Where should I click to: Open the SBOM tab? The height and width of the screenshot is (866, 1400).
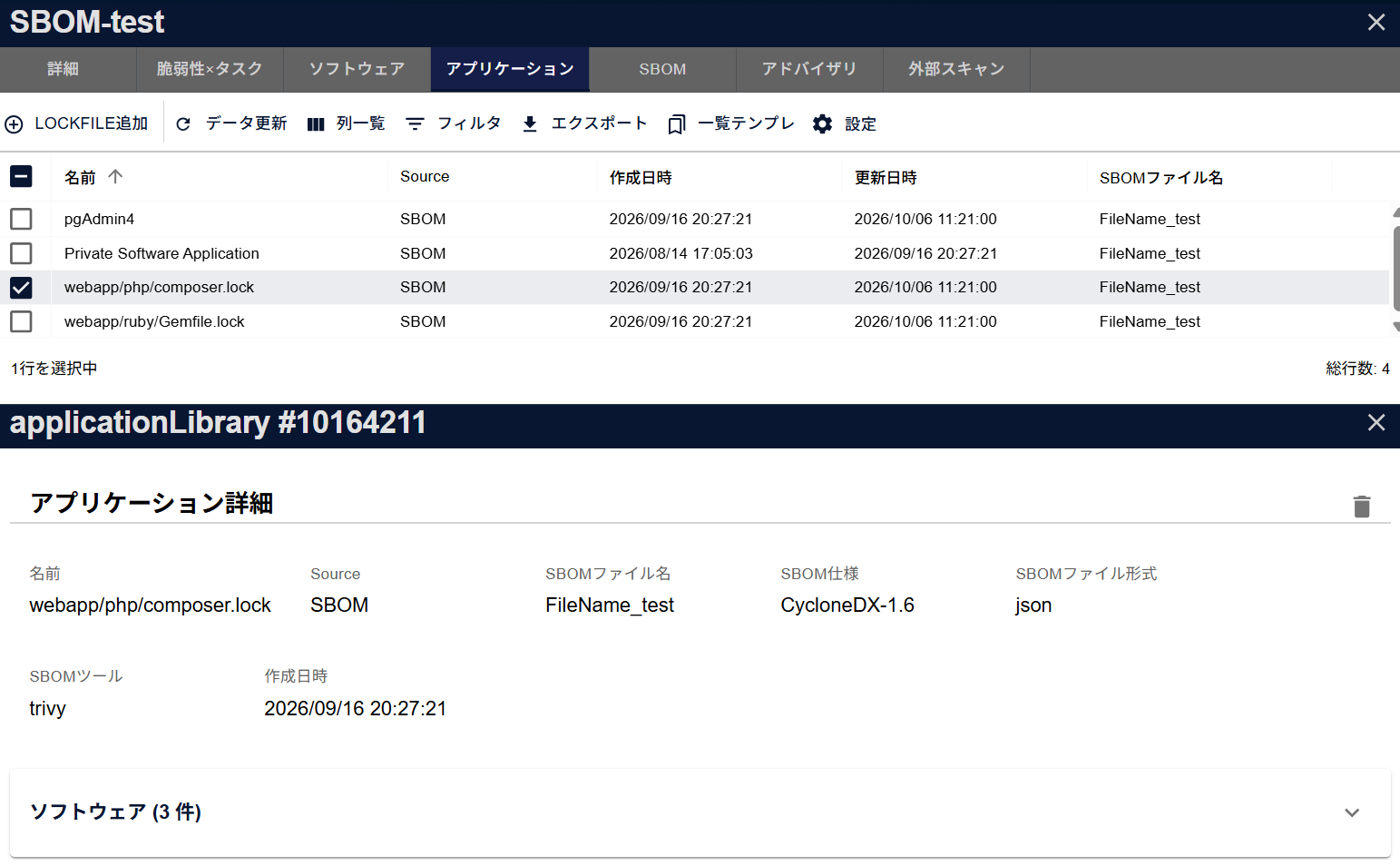(x=662, y=69)
